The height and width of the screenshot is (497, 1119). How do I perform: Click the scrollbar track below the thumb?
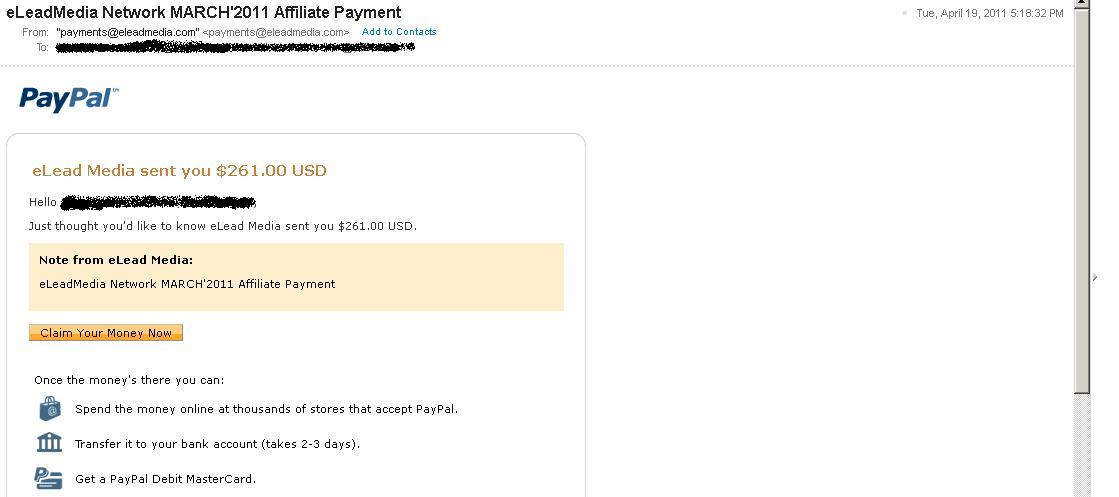[x=1082, y=445]
